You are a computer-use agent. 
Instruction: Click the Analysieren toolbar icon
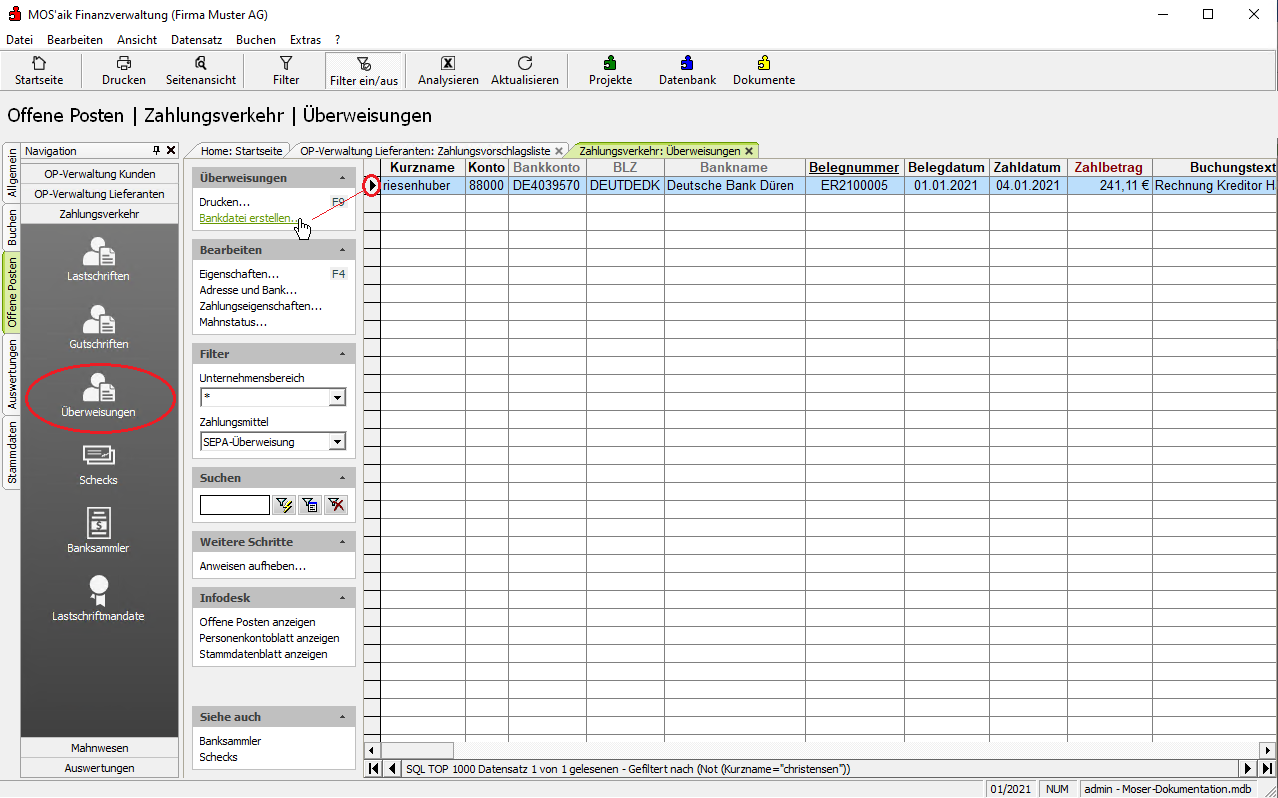[x=448, y=70]
